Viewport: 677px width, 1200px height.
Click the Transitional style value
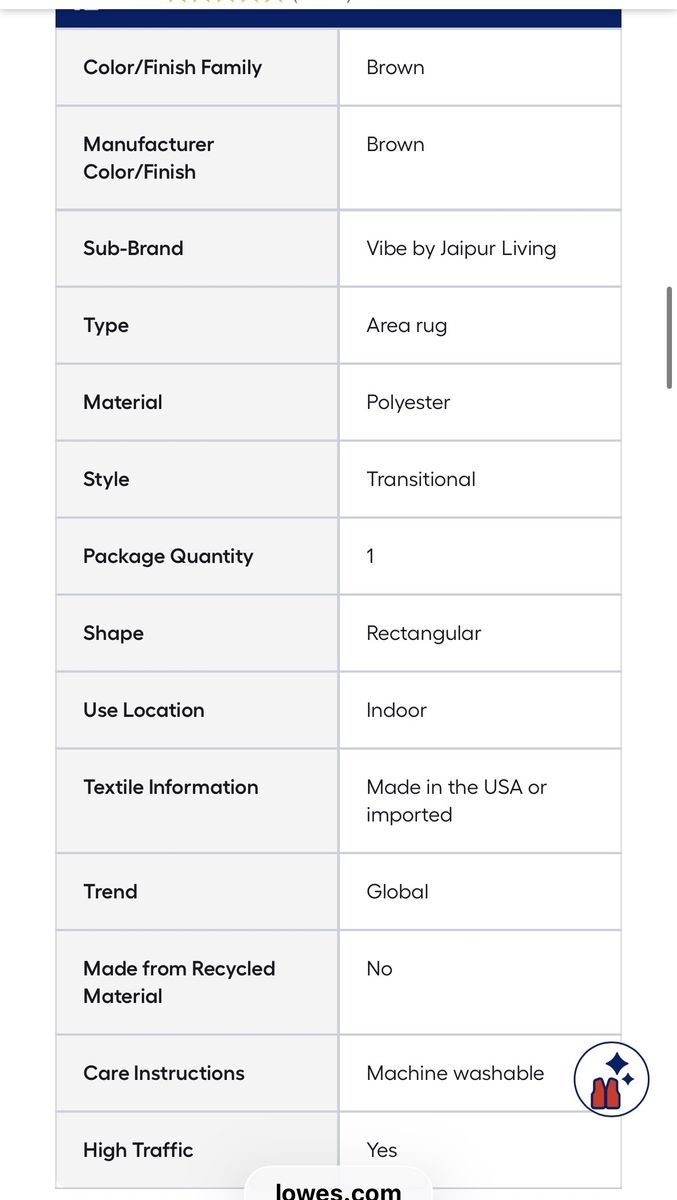click(x=421, y=479)
